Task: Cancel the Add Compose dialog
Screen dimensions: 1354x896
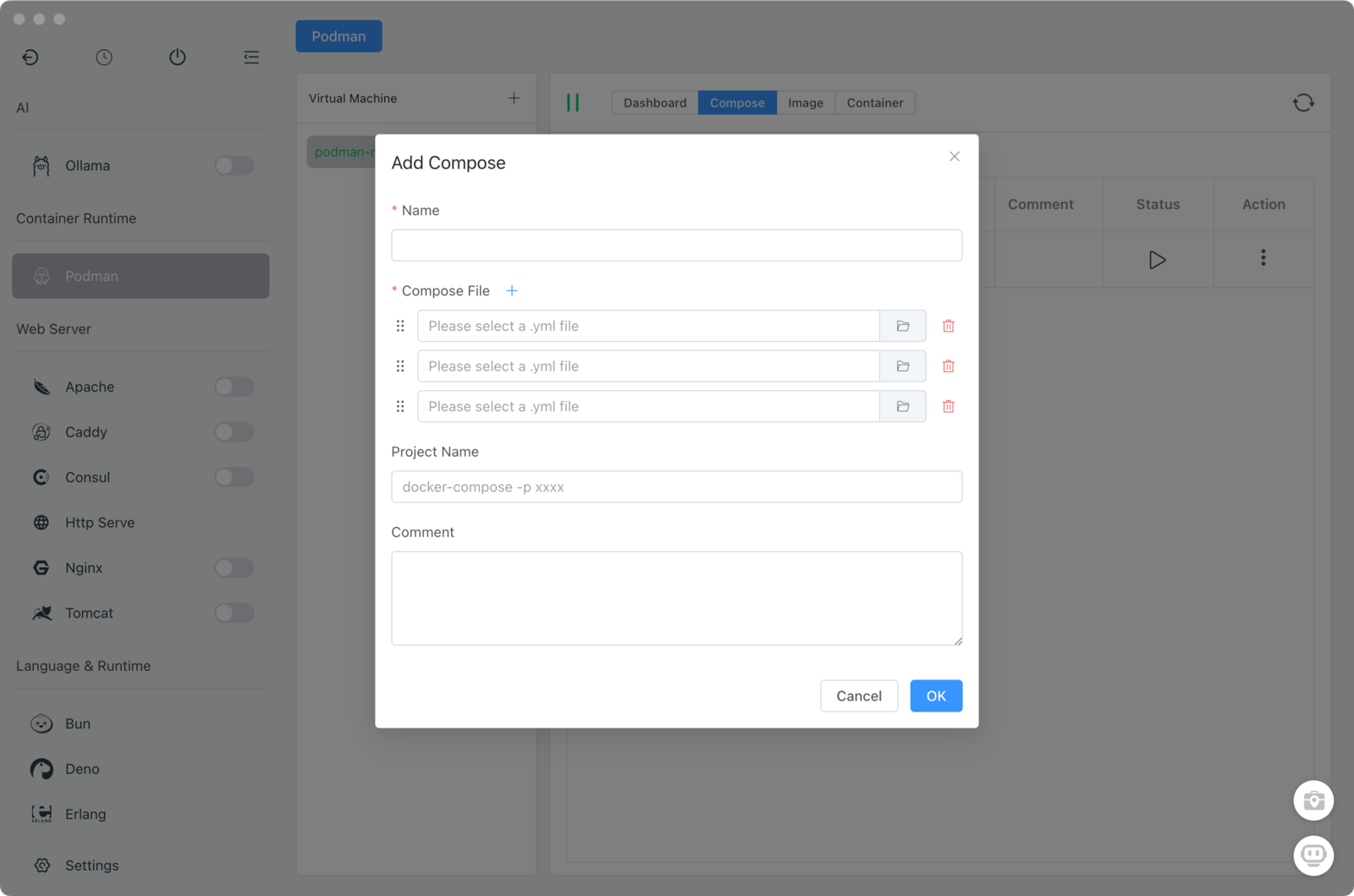Action: click(x=859, y=696)
